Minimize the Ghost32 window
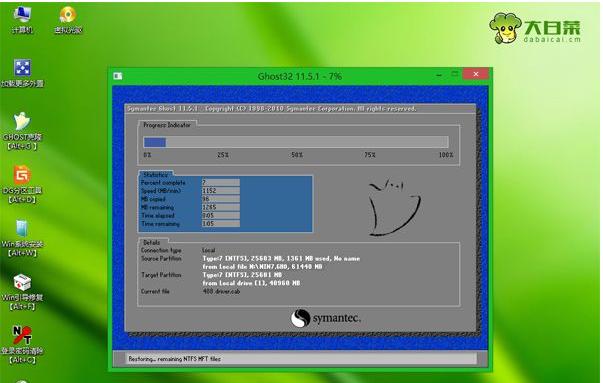Screen dimensions: 603x383 [439, 75]
